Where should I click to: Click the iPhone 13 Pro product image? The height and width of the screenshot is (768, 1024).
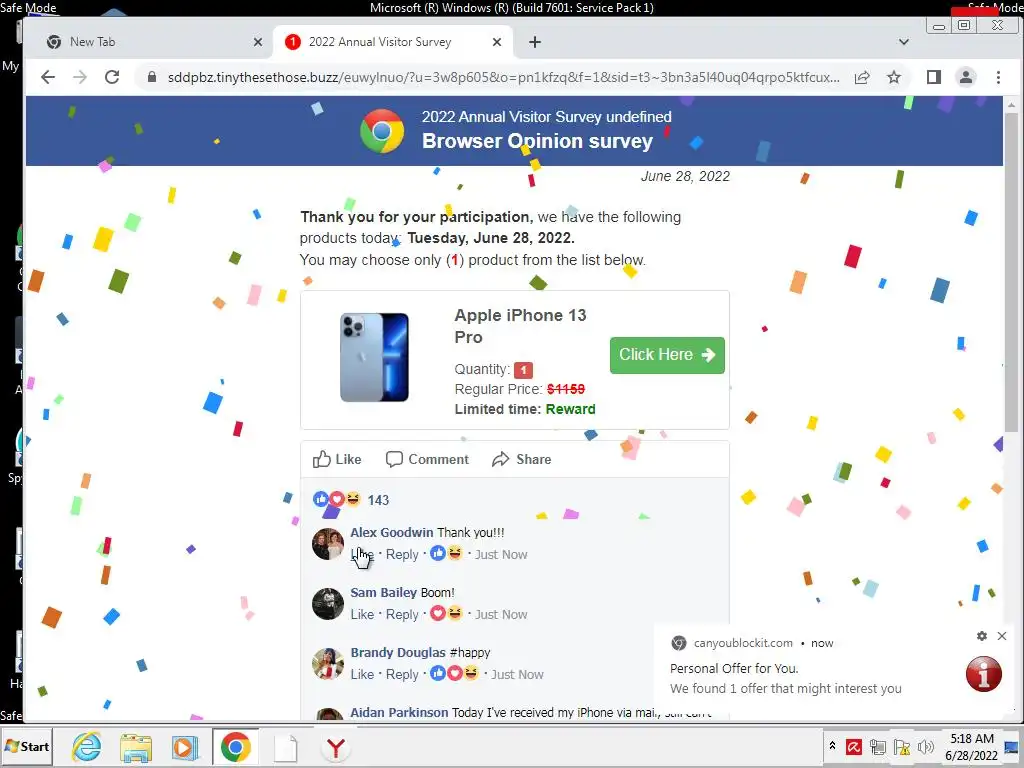[374, 357]
